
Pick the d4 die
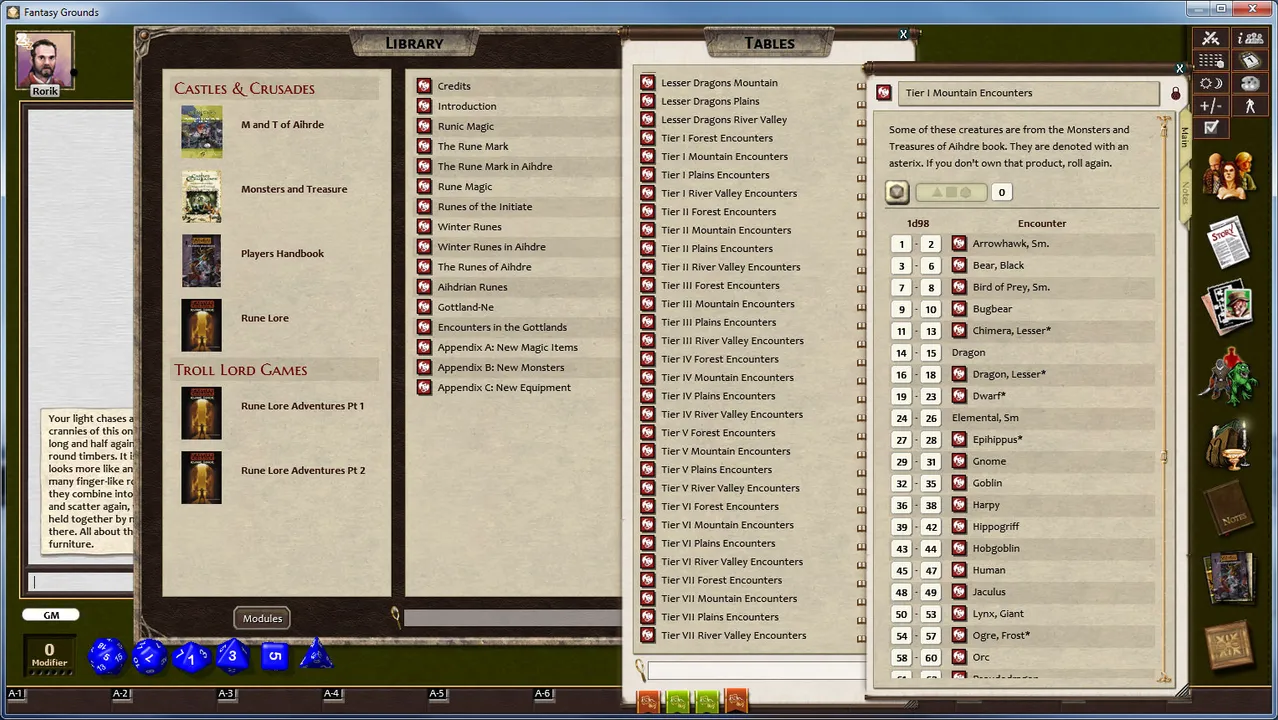pos(316,655)
